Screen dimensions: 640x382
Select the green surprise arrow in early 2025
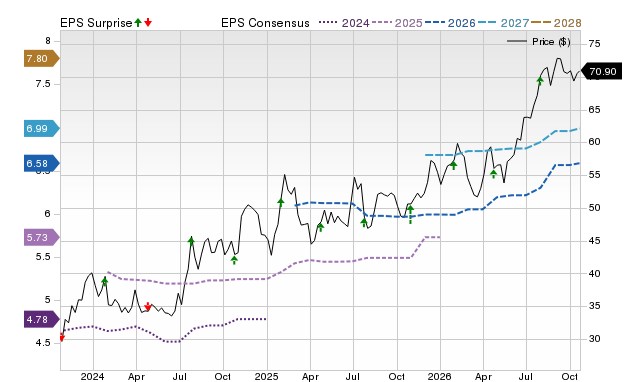281,202
